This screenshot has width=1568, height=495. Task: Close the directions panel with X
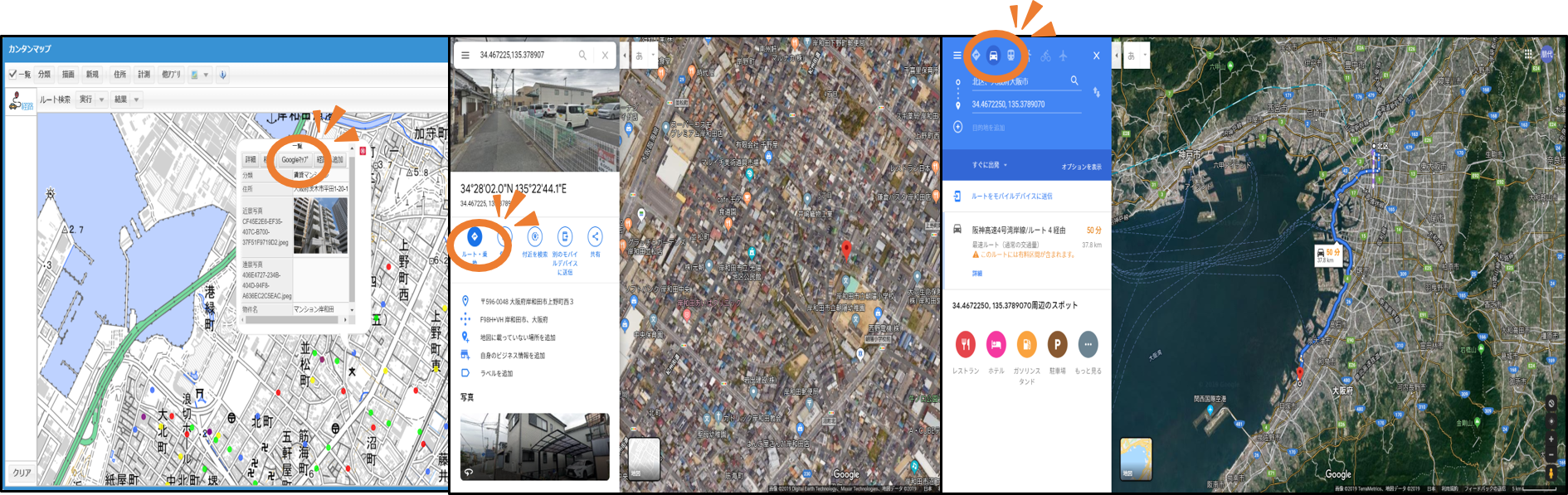[1096, 56]
